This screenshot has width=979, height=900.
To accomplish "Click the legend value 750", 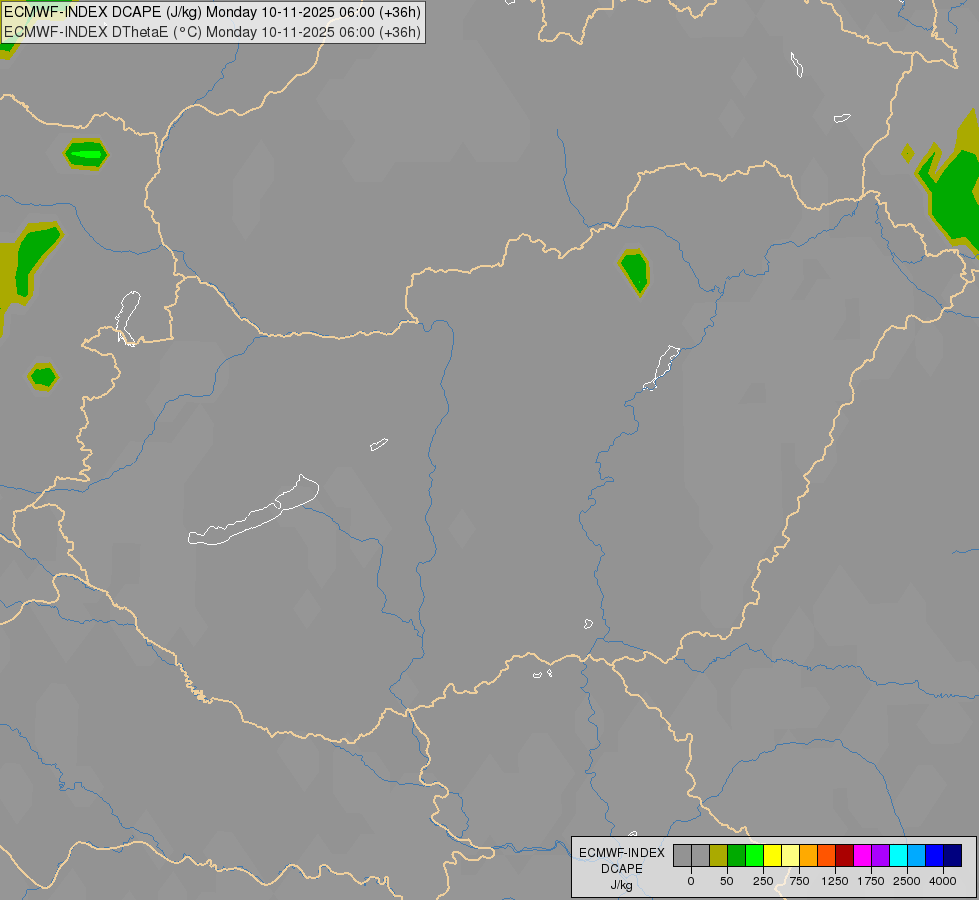I will [x=799, y=881].
